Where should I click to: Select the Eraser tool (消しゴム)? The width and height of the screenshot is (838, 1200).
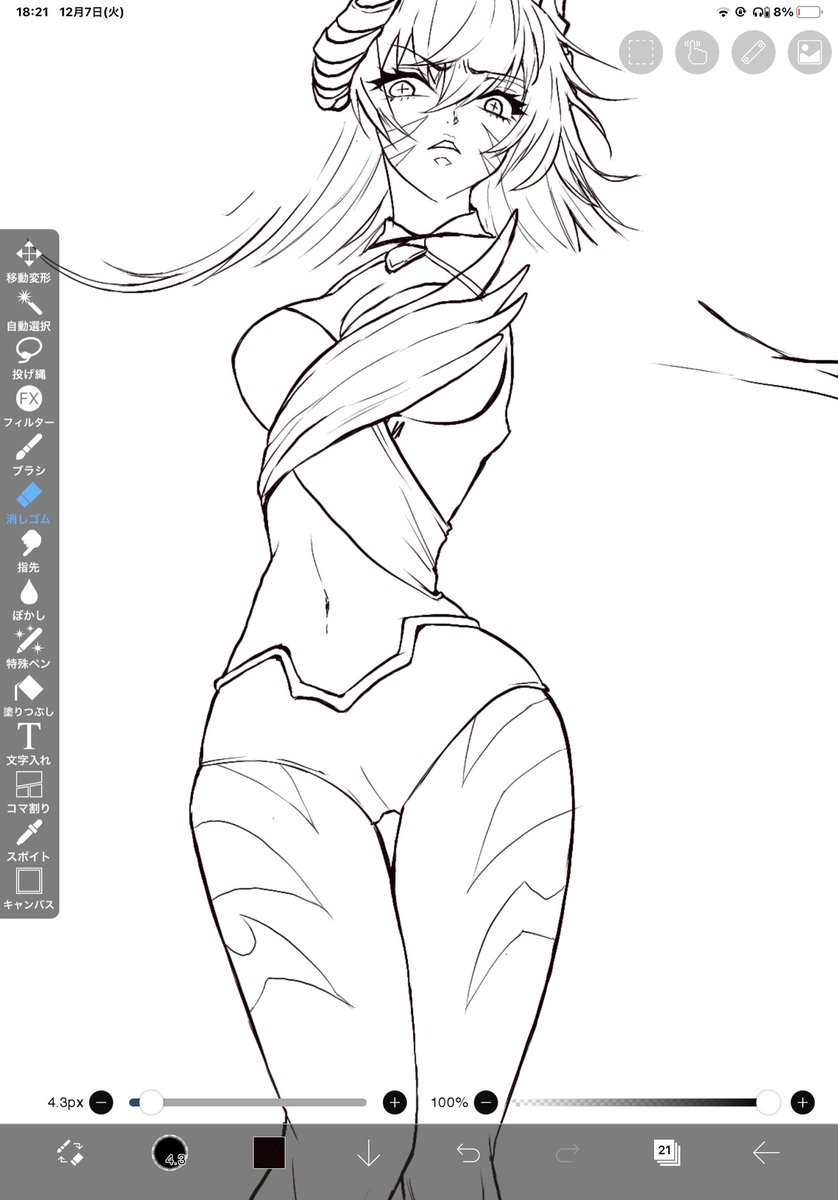[x=29, y=504]
